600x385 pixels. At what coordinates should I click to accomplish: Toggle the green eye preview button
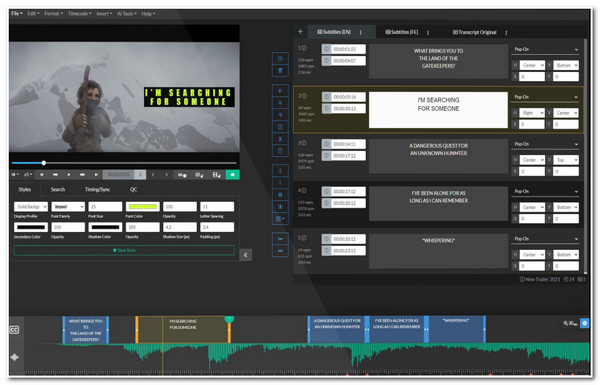[232, 175]
